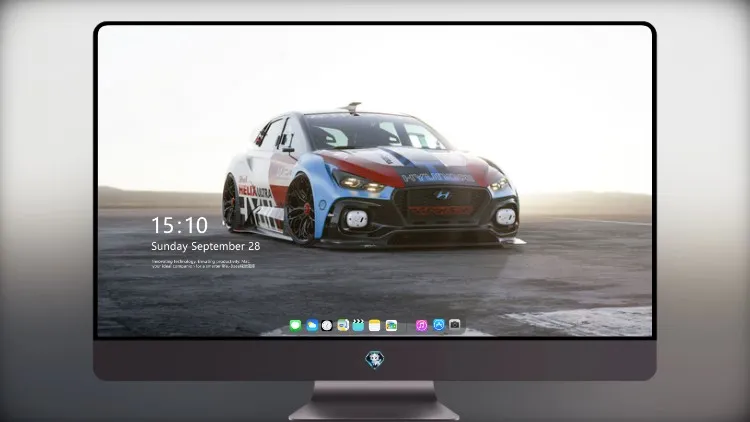Click the logo badge on monitor chin

375,359
